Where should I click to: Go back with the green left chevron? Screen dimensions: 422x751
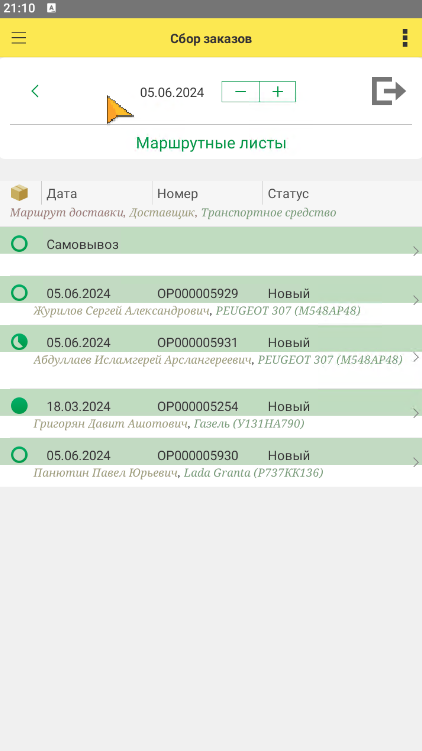tap(34, 91)
